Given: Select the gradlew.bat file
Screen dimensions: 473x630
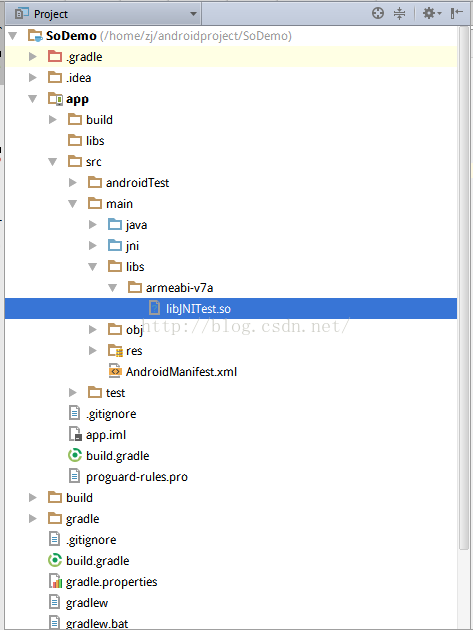Looking at the screenshot, I should pos(97,624).
